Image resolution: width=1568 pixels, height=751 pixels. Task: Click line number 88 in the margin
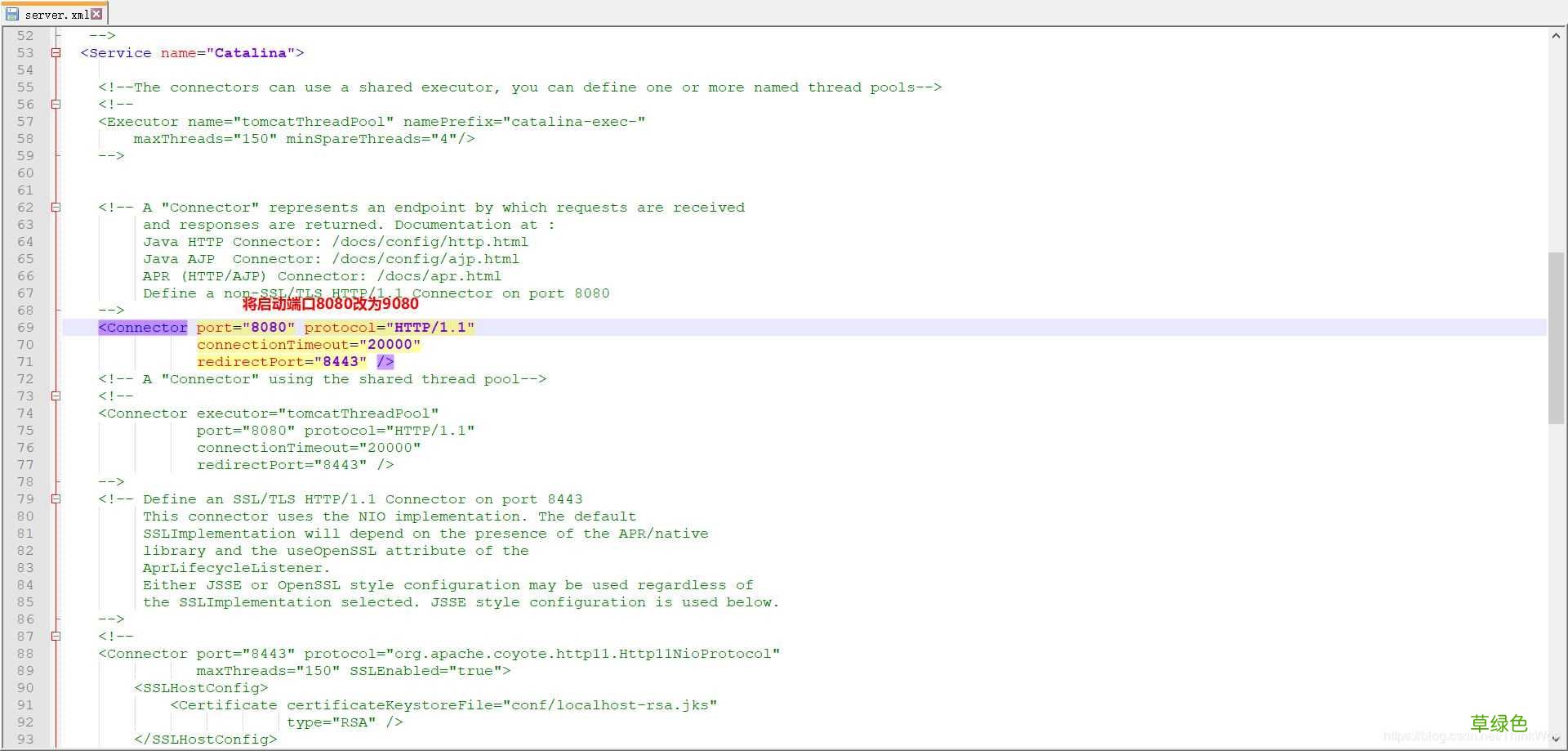click(26, 654)
